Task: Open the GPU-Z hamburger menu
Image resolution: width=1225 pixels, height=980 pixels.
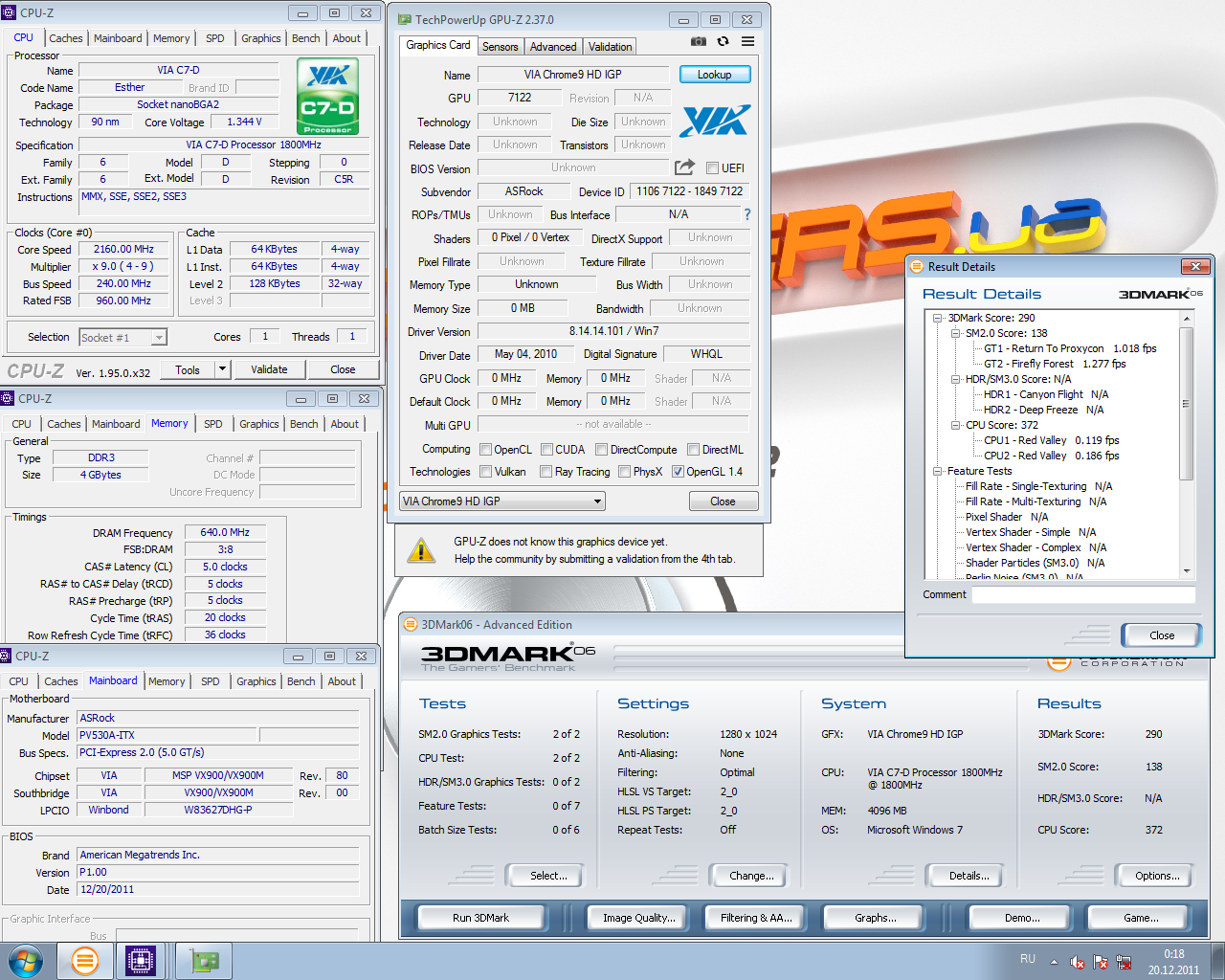Action: coord(748,42)
